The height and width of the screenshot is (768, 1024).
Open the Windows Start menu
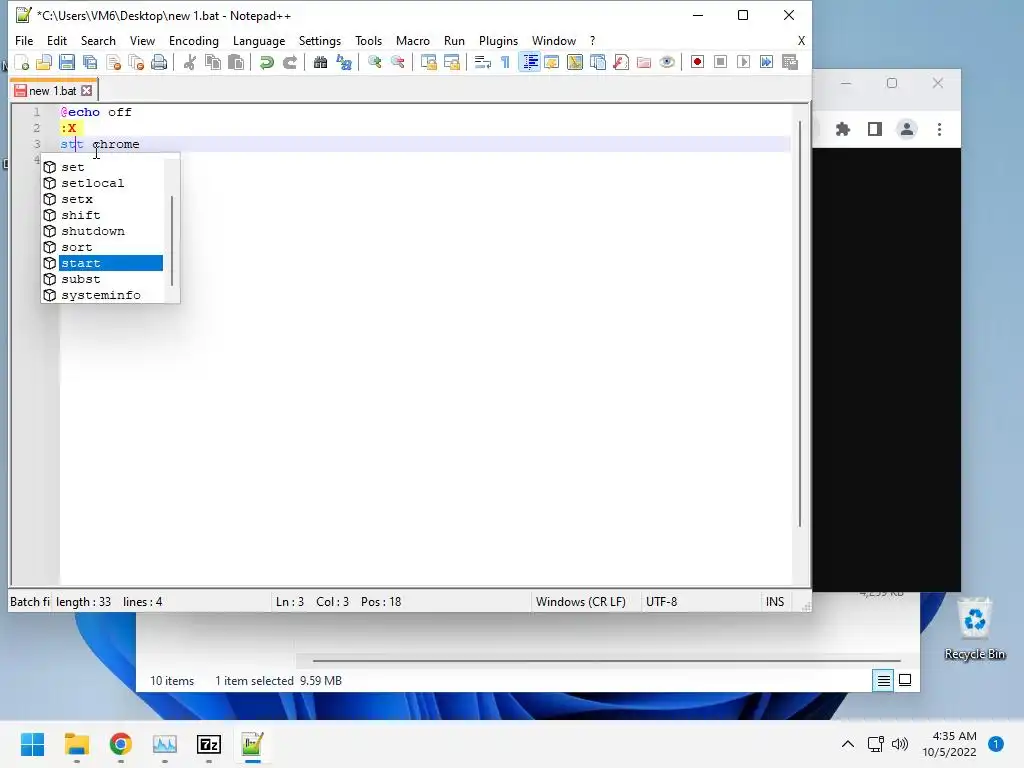(x=33, y=744)
